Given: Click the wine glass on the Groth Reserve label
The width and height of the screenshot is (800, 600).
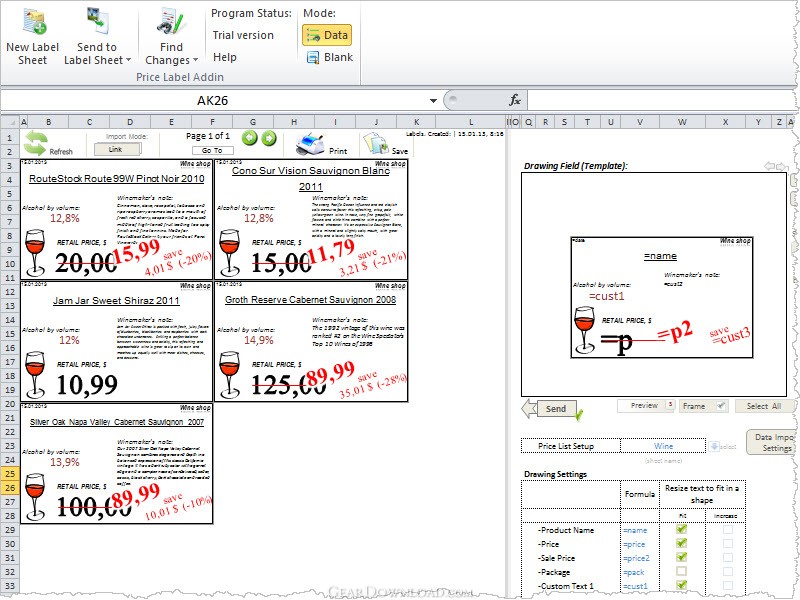Looking at the screenshot, I should point(229,375).
